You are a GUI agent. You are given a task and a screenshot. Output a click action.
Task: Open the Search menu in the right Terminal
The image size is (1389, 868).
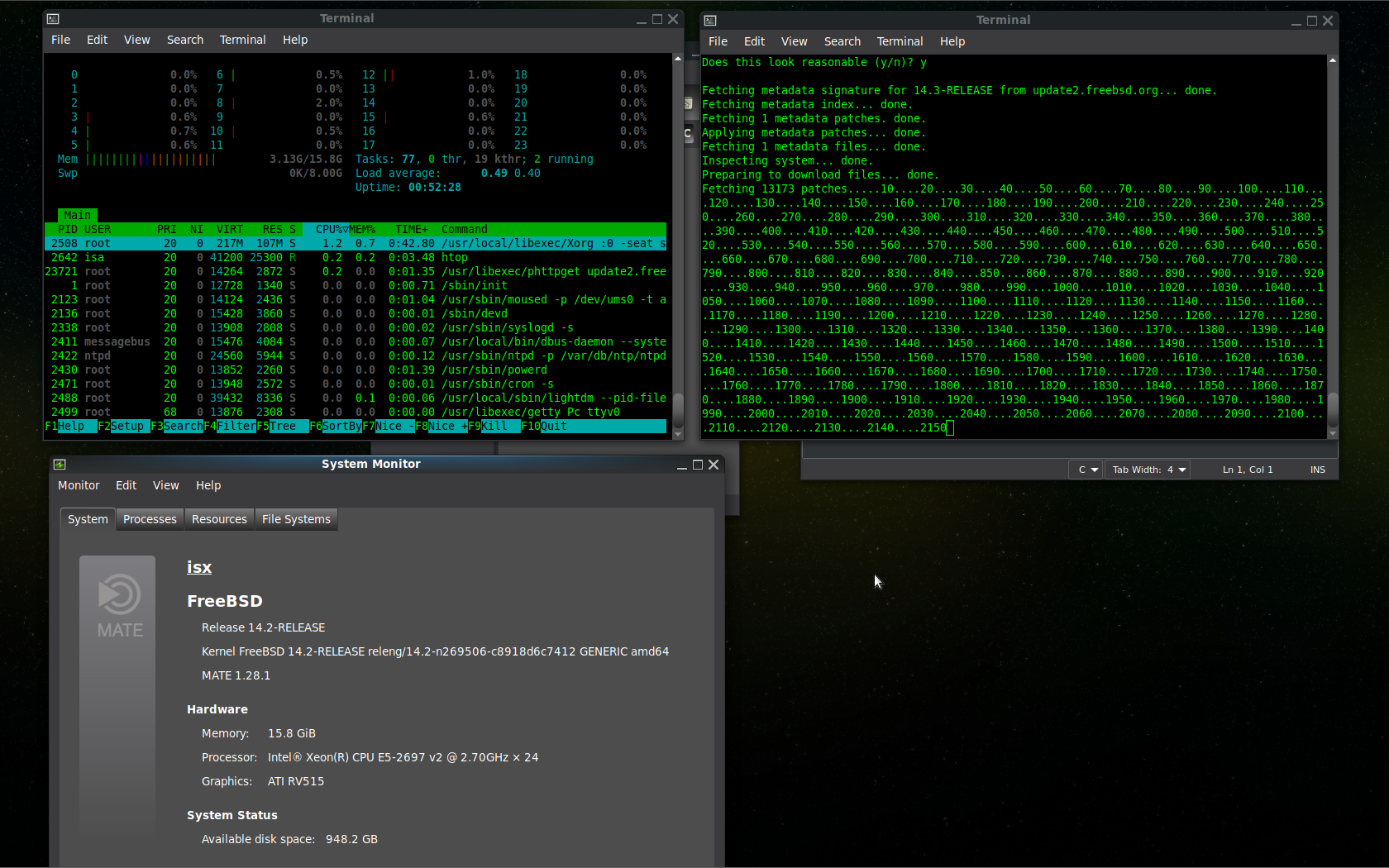[x=842, y=41]
